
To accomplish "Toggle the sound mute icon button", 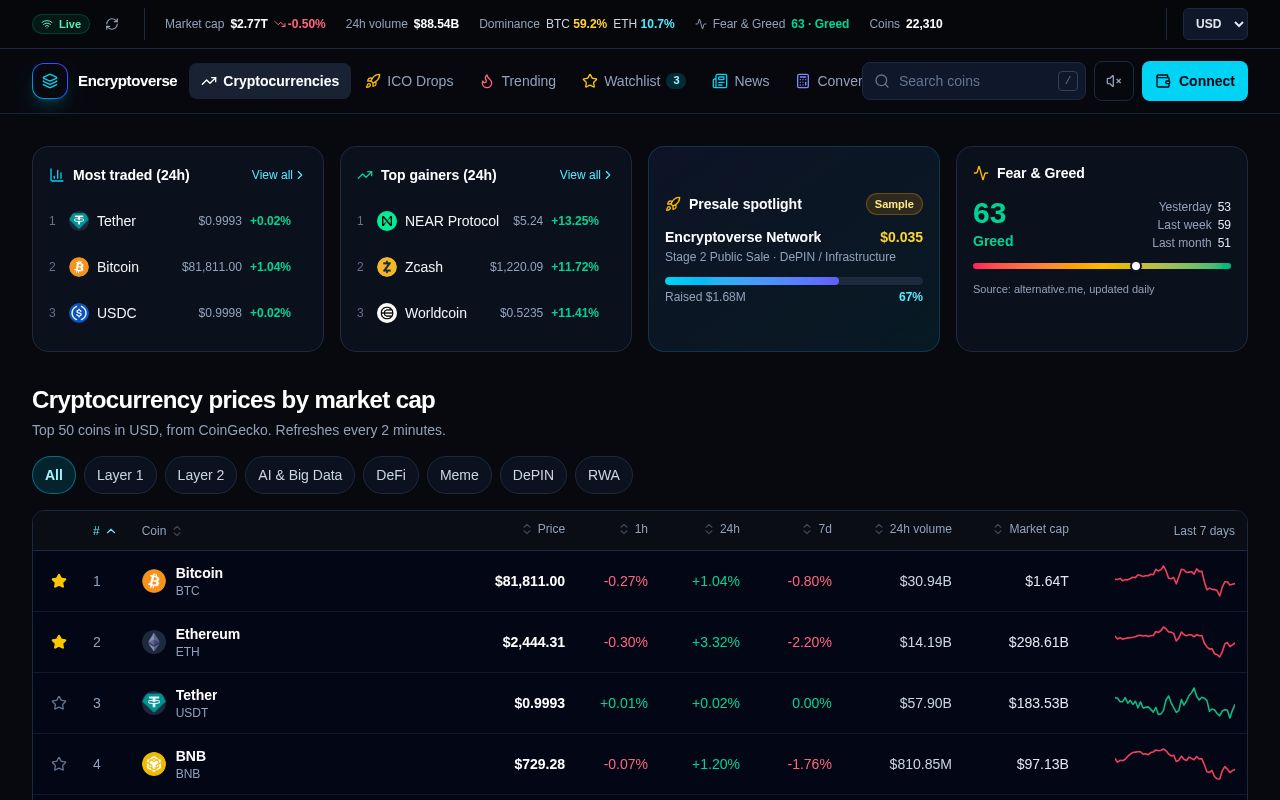I will pyautogui.click(x=1114, y=81).
